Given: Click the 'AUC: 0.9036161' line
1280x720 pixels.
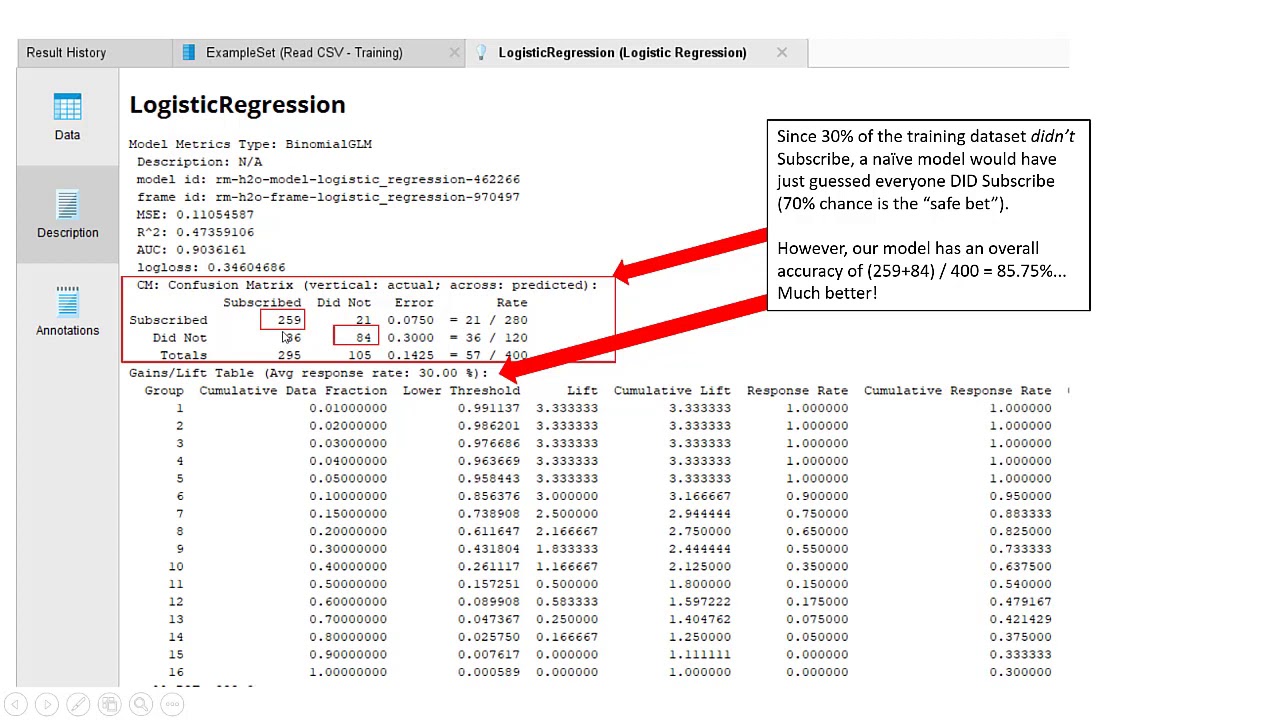Looking at the screenshot, I should pyautogui.click(x=191, y=250).
